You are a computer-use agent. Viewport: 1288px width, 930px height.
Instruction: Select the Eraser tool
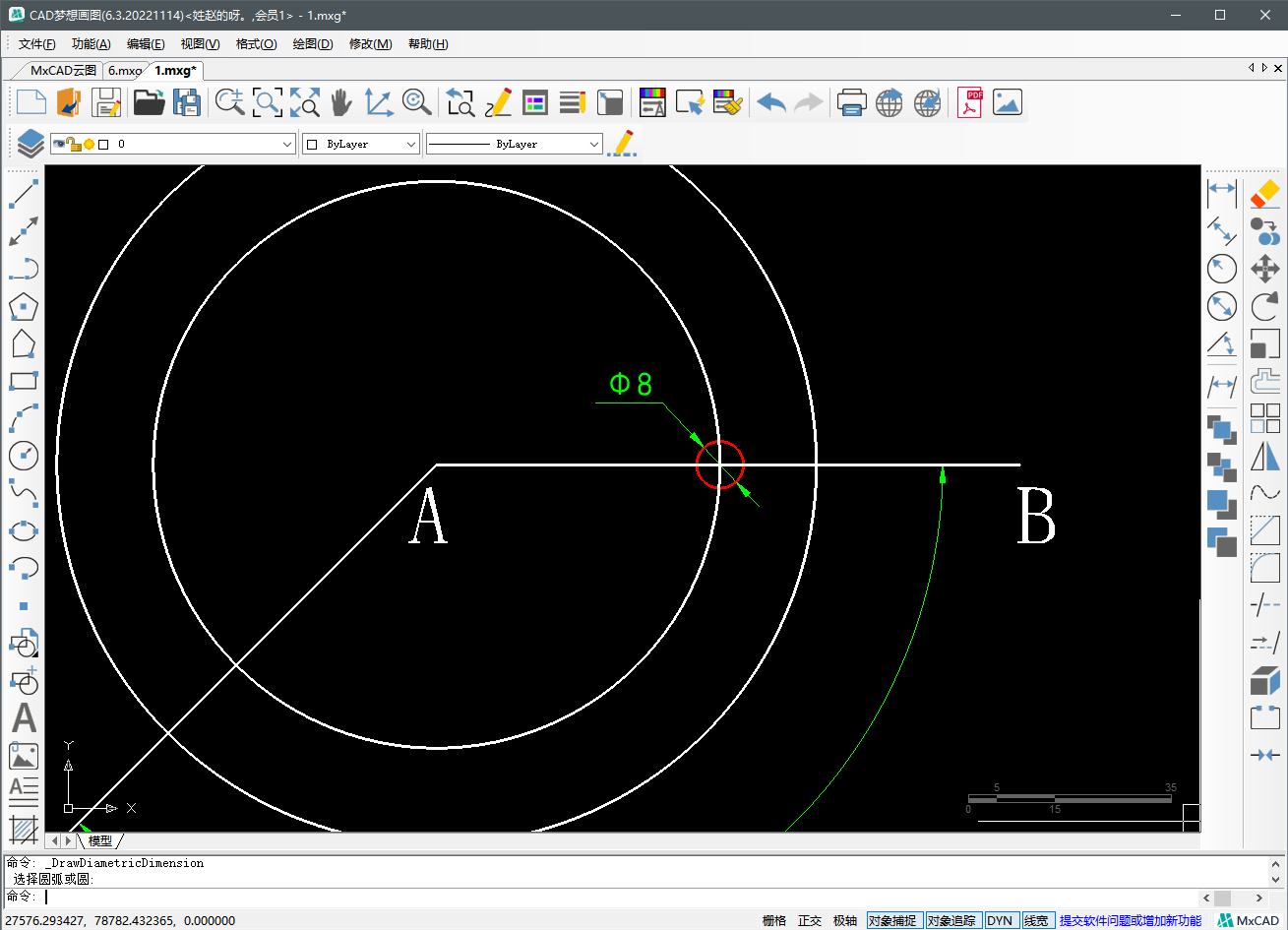pyautogui.click(x=1265, y=194)
